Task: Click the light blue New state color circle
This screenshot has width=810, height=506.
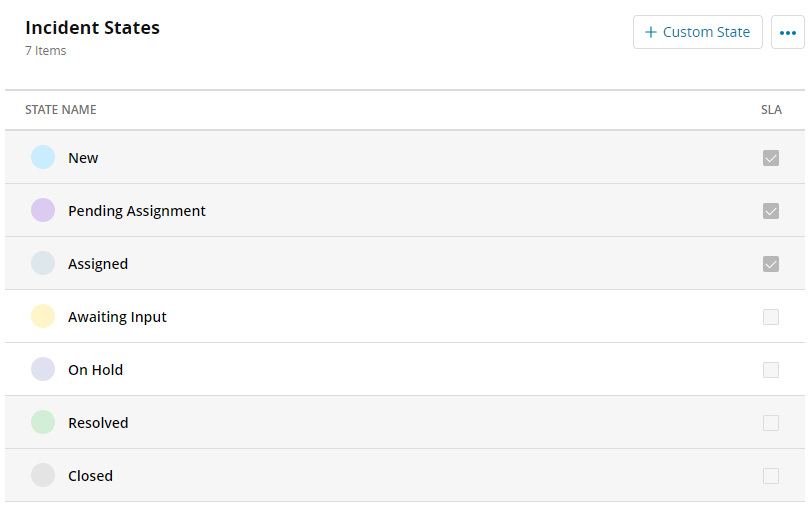Action: [x=43, y=157]
